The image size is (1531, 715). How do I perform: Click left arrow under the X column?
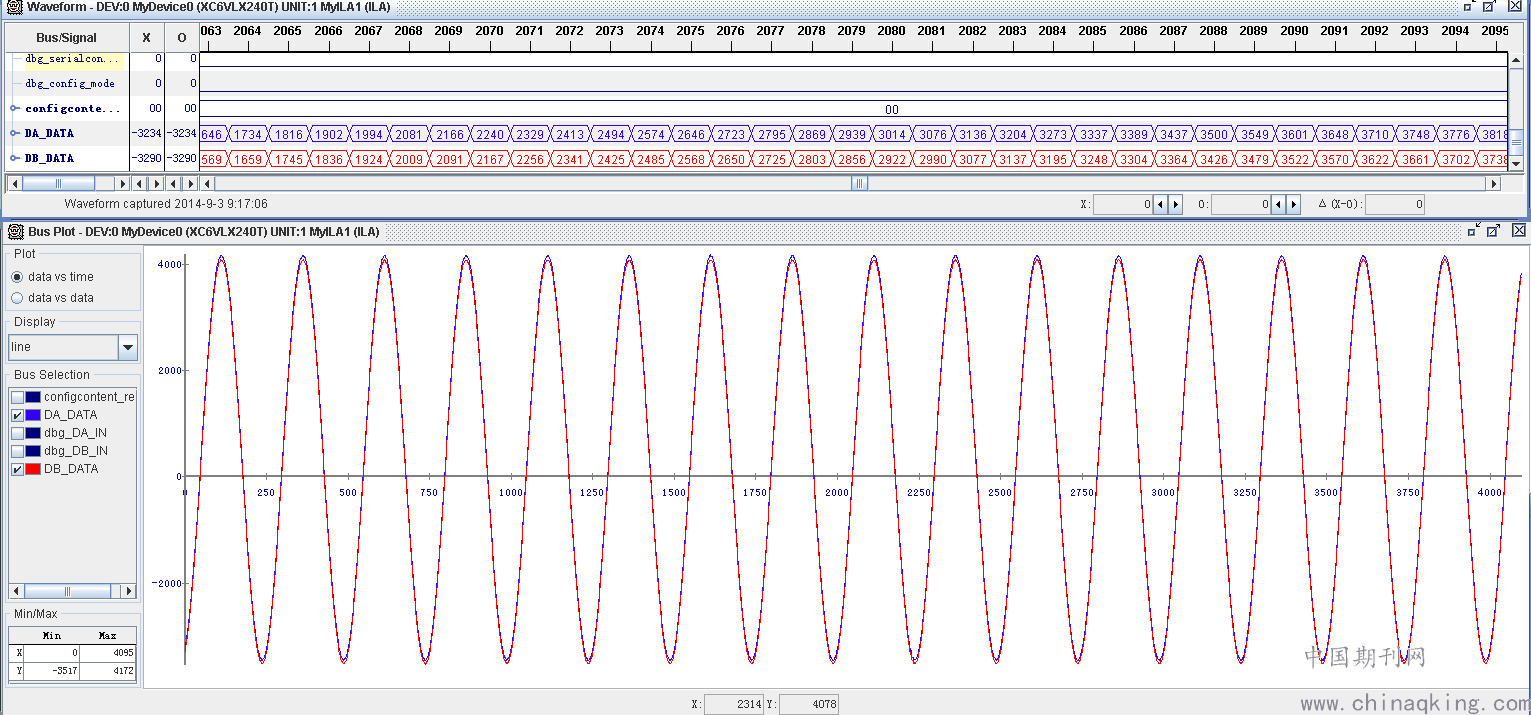(x=140, y=184)
